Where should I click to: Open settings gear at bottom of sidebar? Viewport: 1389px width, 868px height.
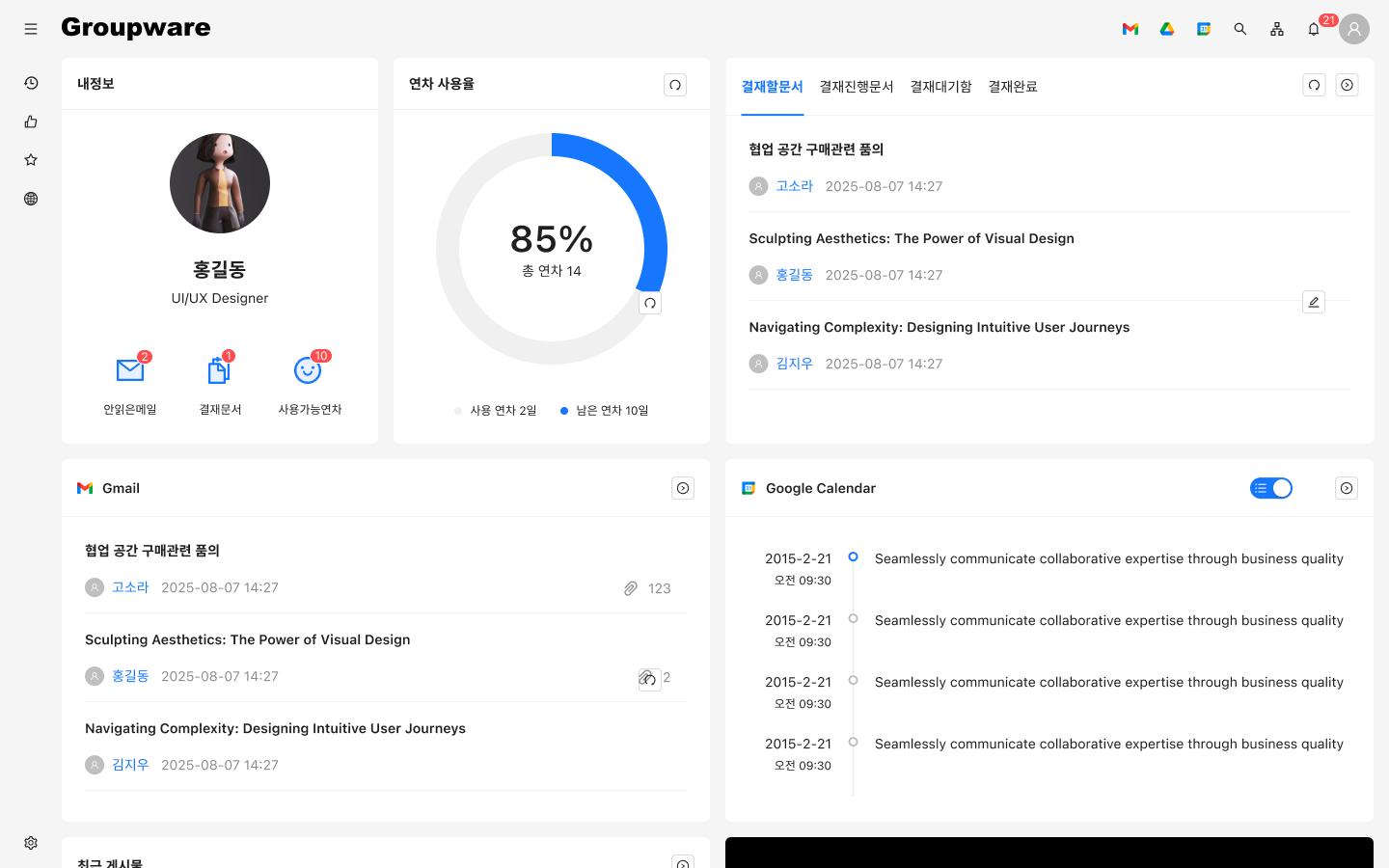pyautogui.click(x=31, y=843)
